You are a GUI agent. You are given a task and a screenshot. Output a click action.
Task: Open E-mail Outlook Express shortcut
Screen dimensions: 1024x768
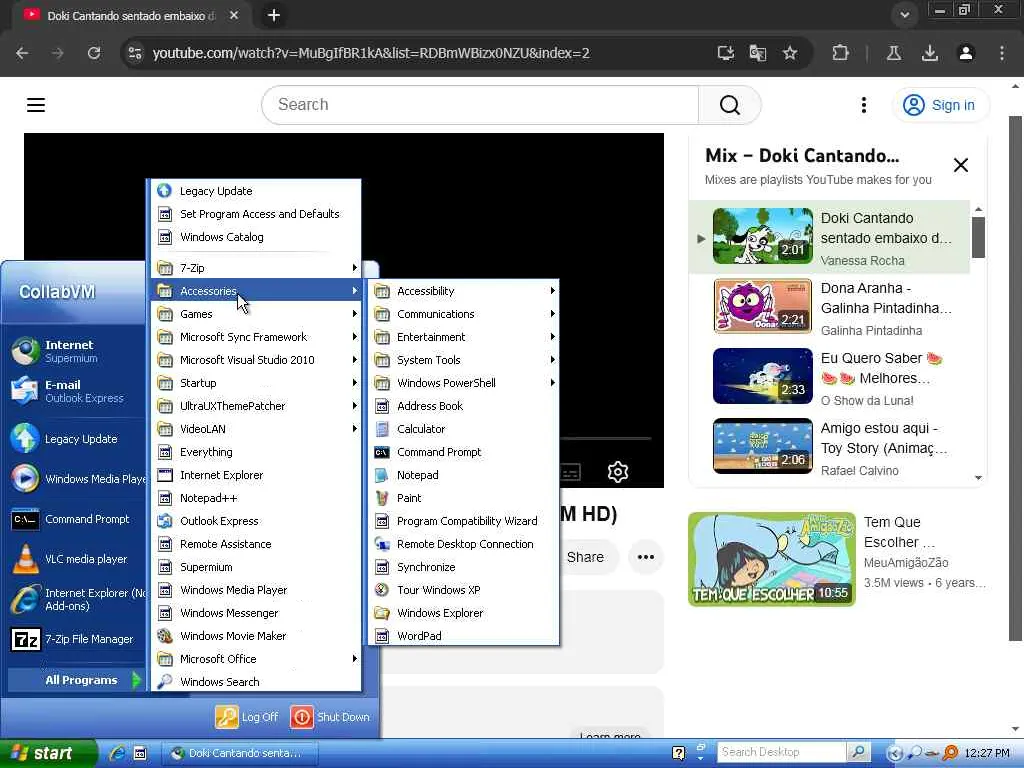pos(75,391)
